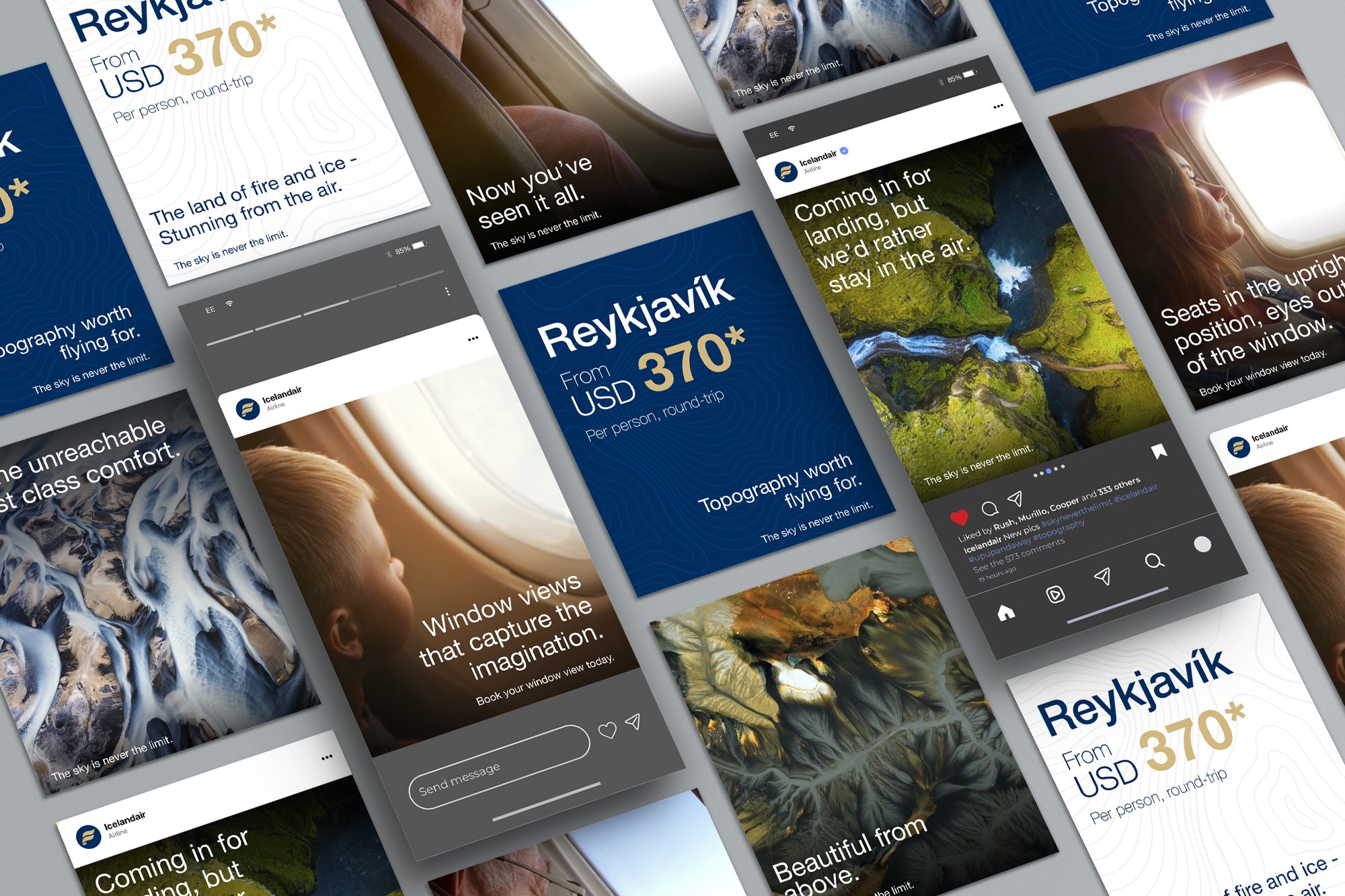Tap the Wi-Fi icon above the landing post

[792, 128]
